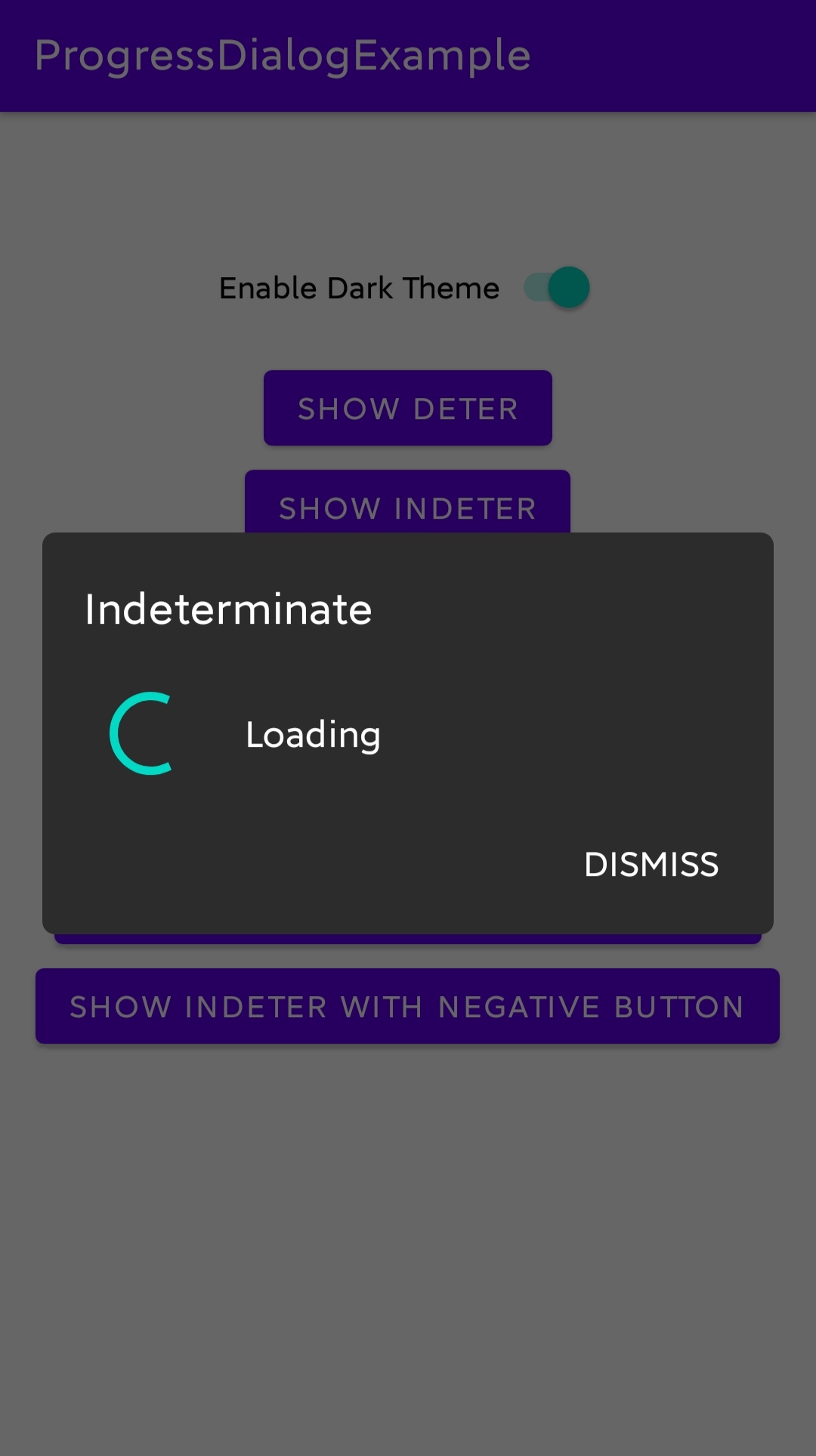Click the ProgressDialogExample app bar title
The image size is (816, 1456).
click(x=283, y=56)
